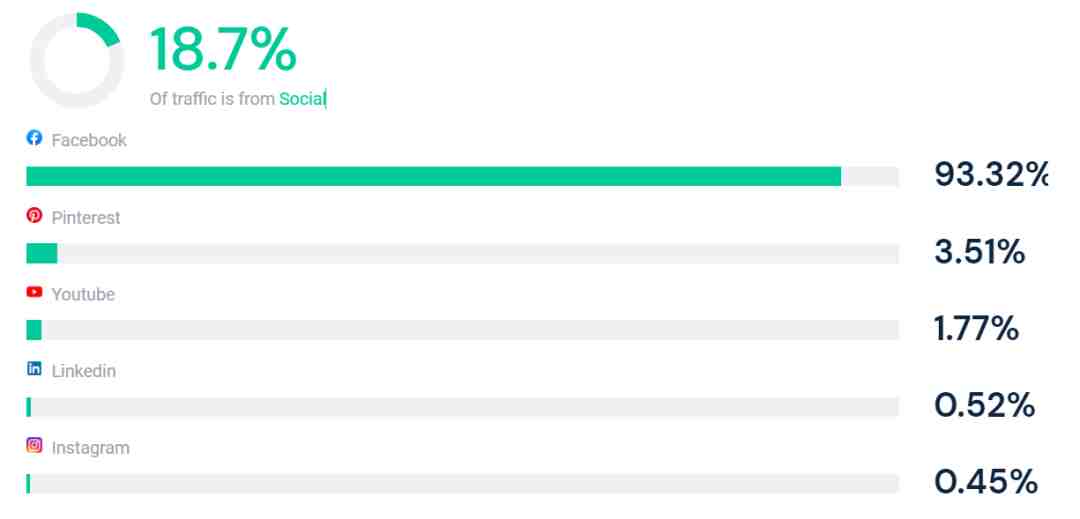Click the social traffic donut chart

coord(76,60)
